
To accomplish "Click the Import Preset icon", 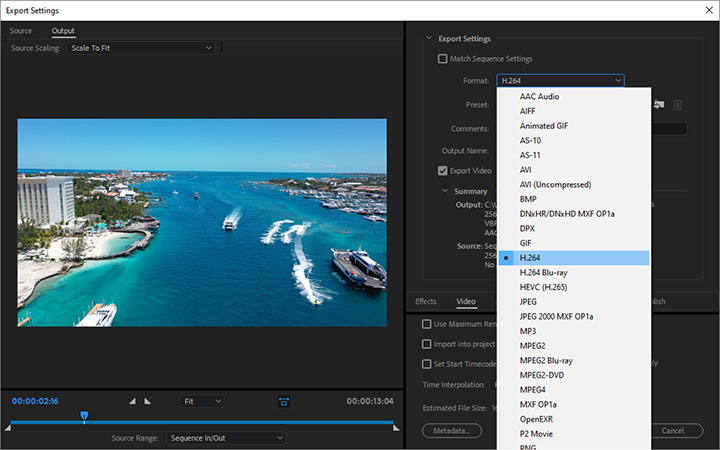I will coord(658,104).
